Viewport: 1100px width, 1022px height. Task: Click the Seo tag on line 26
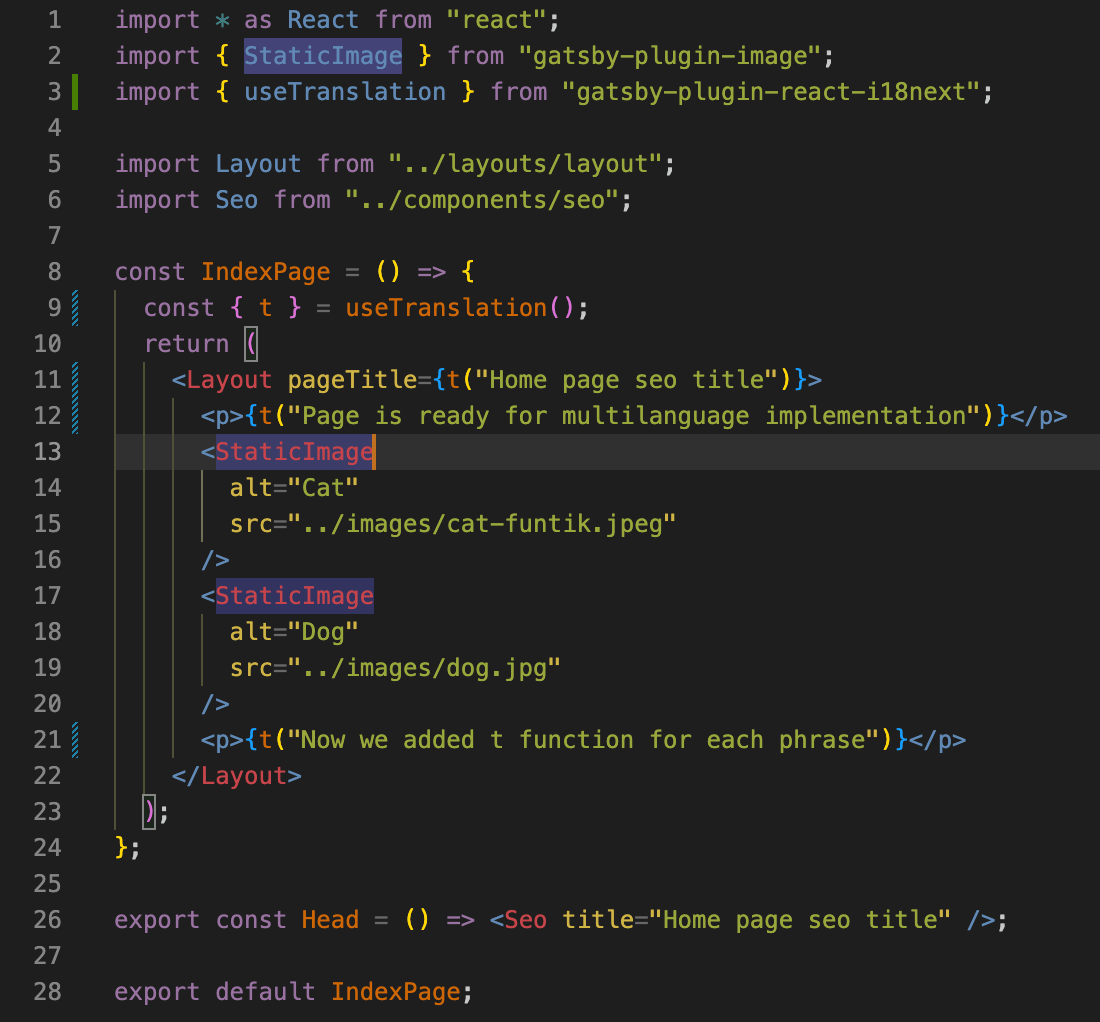point(525,920)
